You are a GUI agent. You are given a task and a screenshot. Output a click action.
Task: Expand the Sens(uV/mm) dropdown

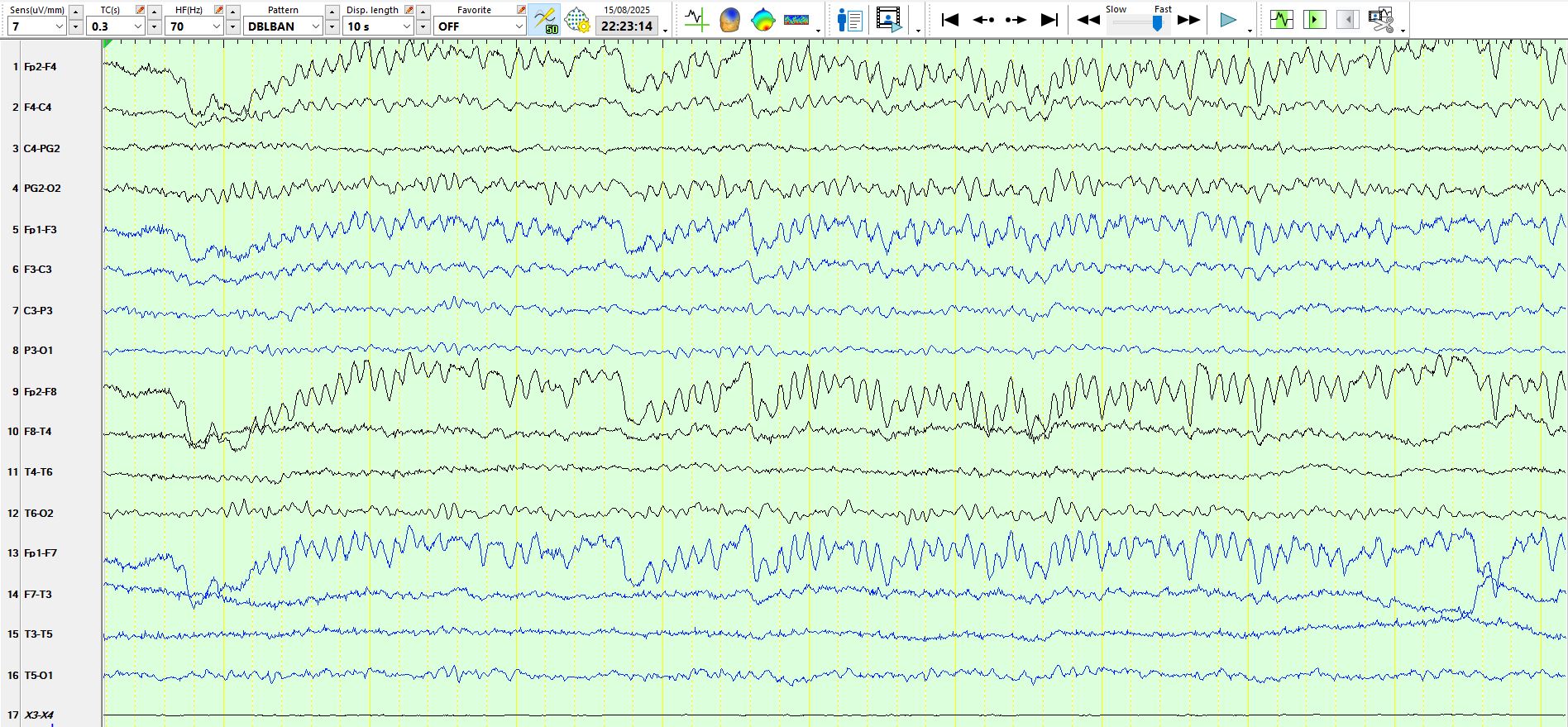pyautogui.click(x=59, y=26)
